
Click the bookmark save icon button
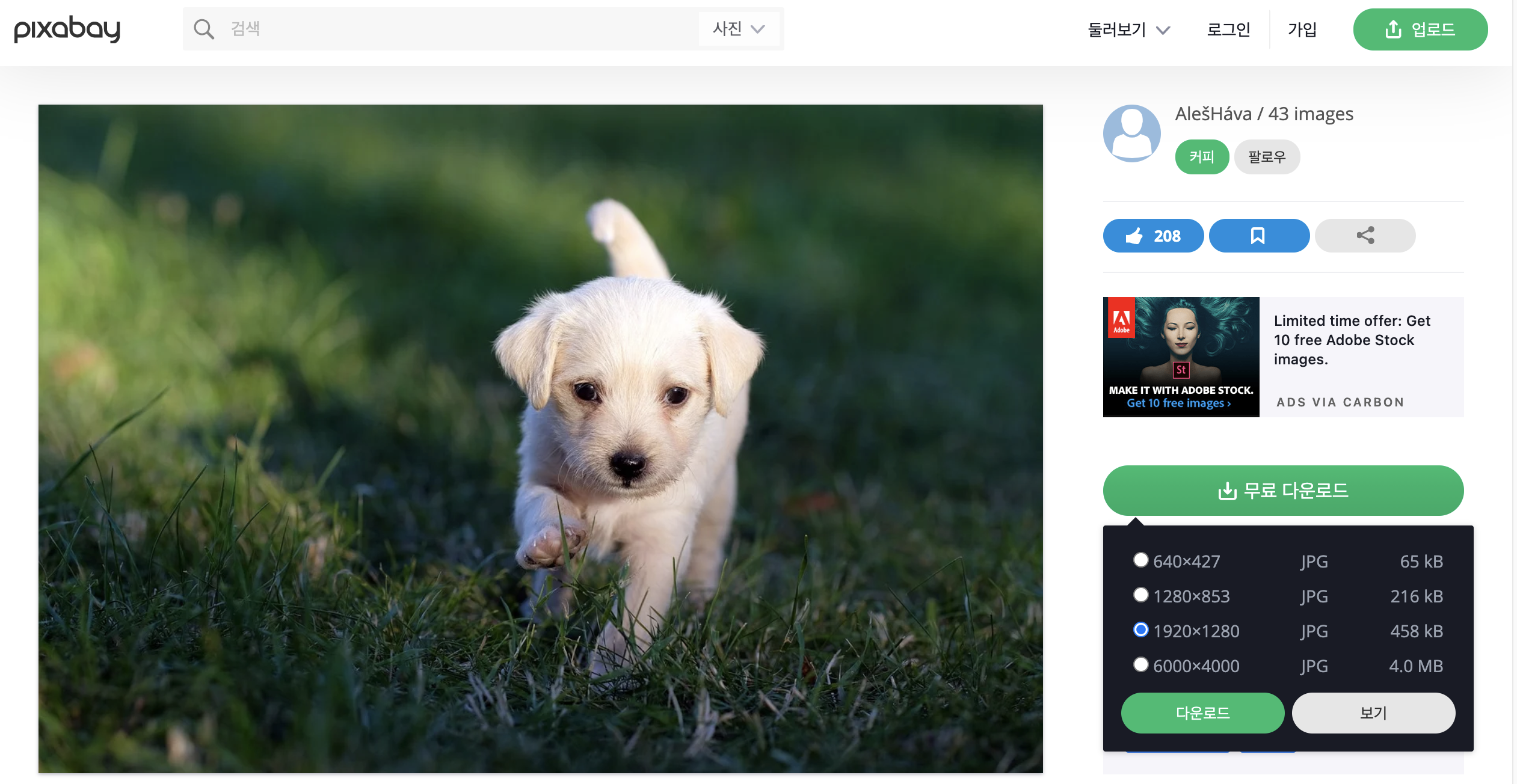tap(1258, 236)
